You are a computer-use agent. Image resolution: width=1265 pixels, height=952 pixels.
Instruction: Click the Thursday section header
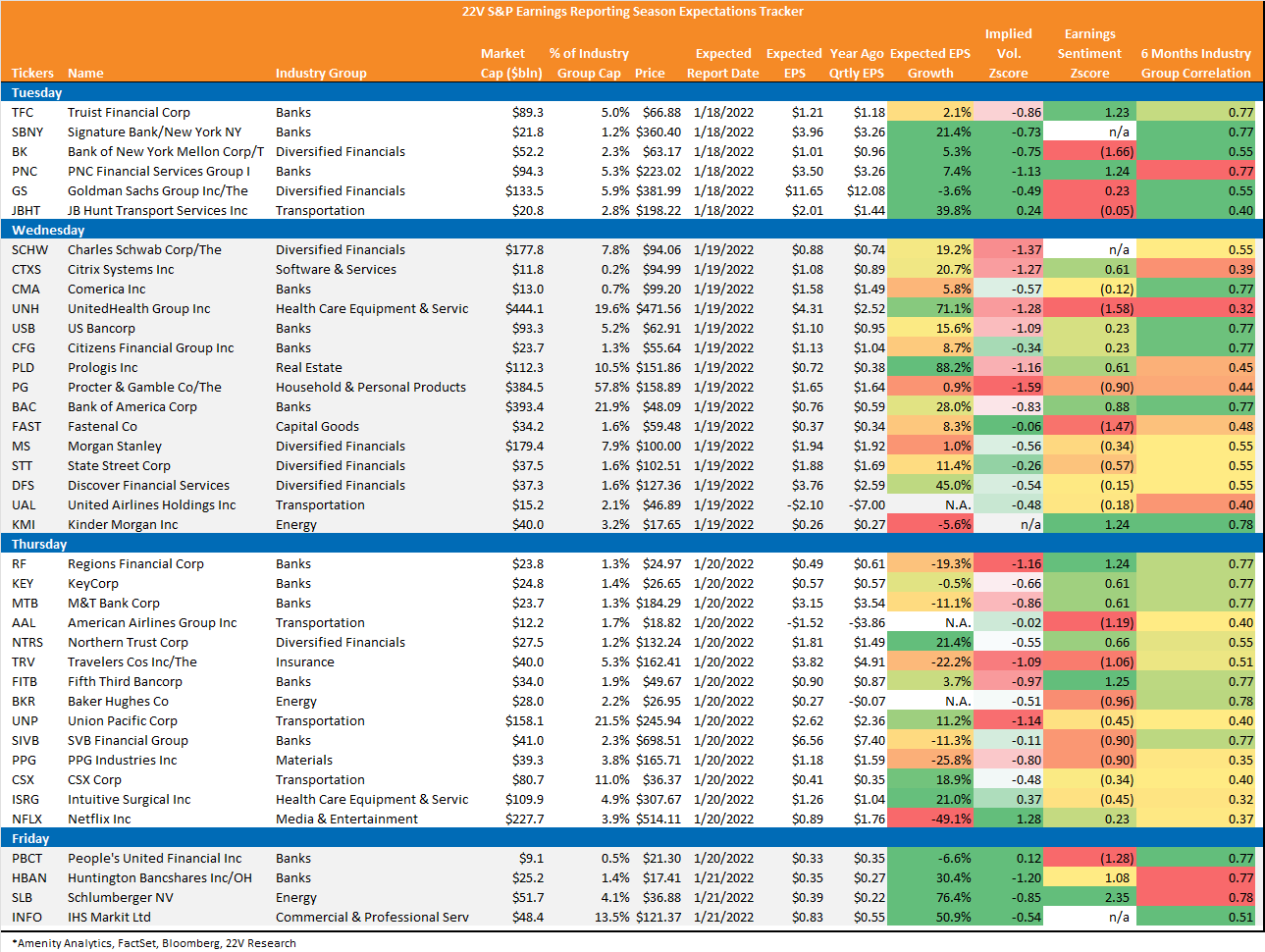tap(632, 544)
